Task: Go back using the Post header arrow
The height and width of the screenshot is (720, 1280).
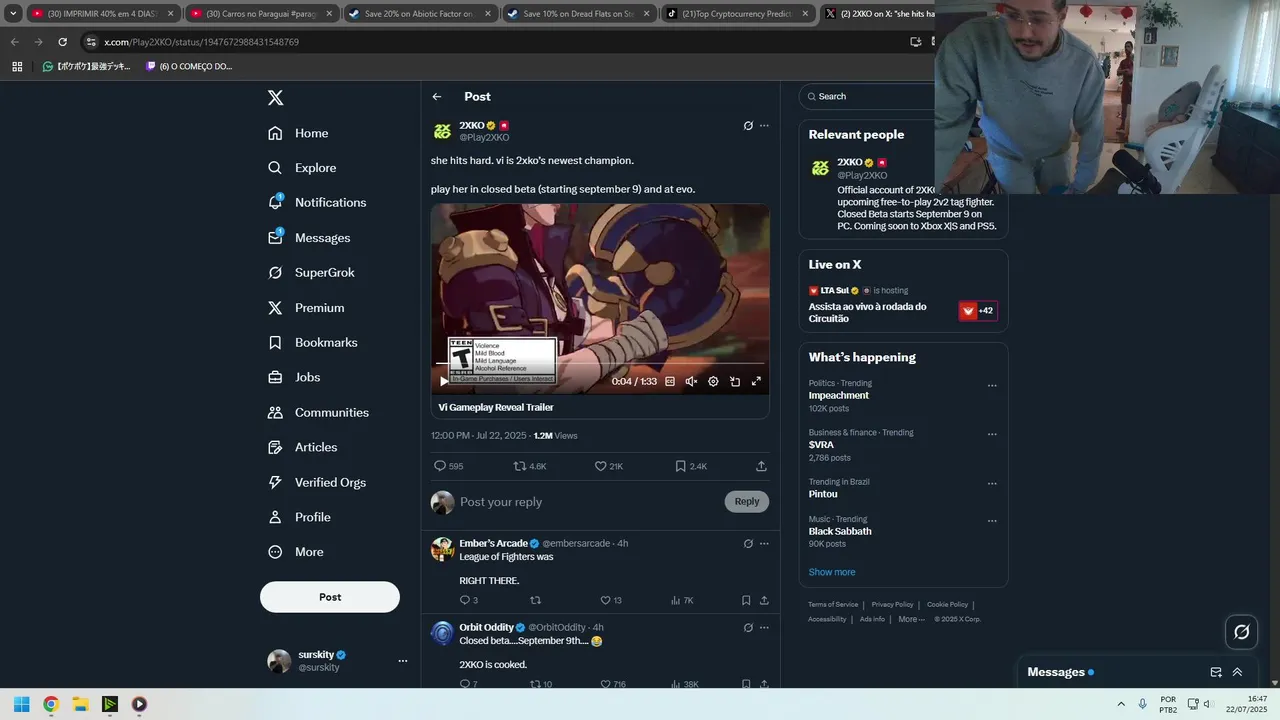Action: pos(437,97)
